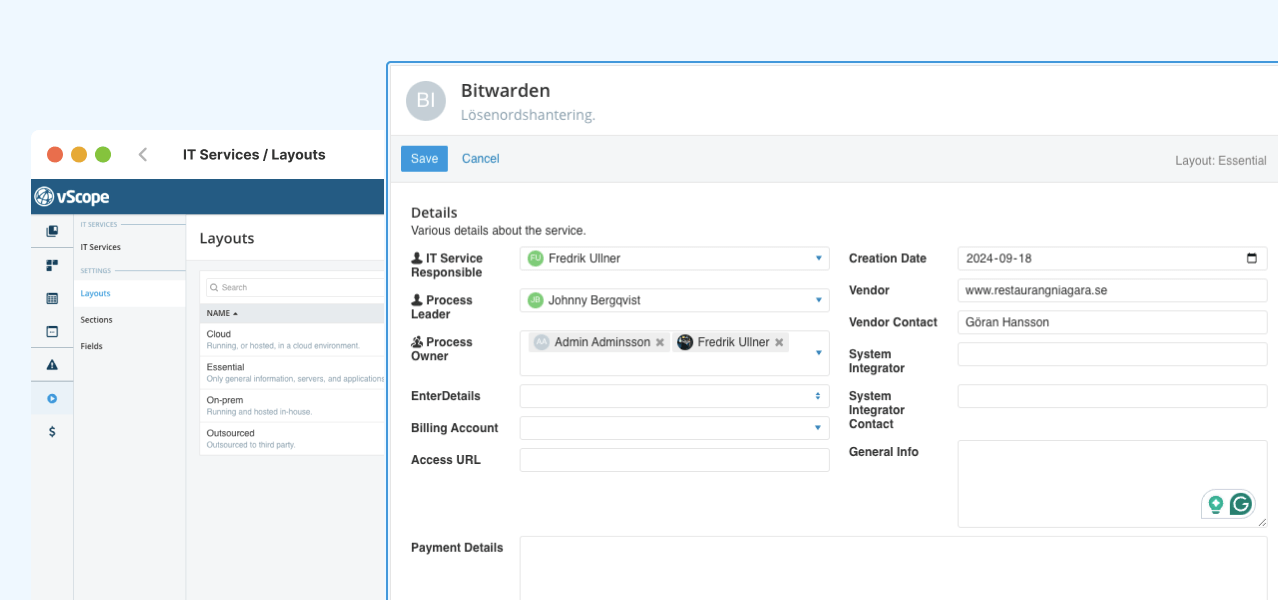Click the Vendor input field
Viewport: 1278px width, 600px height.
click(x=1112, y=290)
